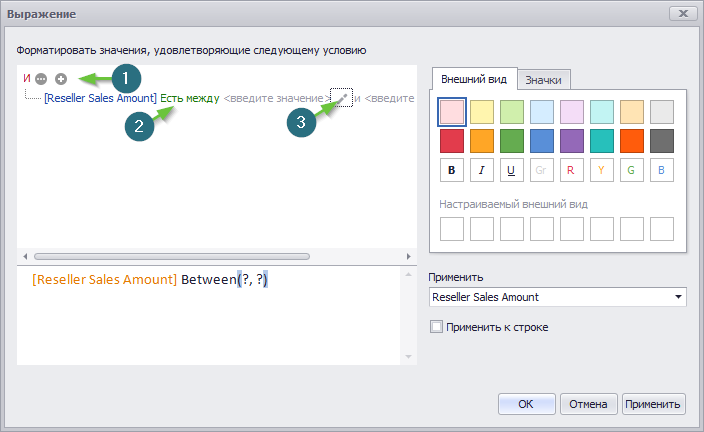This screenshot has height=432, width=704.
Task: Select the light pink color swatch
Action: click(x=452, y=112)
